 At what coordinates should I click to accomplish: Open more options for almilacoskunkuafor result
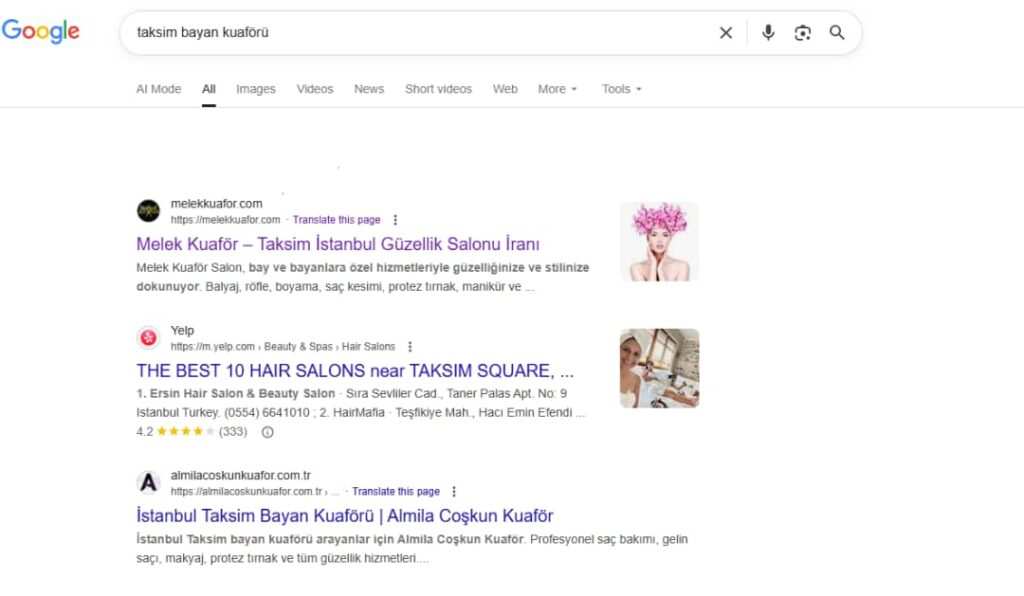pyautogui.click(x=454, y=492)
